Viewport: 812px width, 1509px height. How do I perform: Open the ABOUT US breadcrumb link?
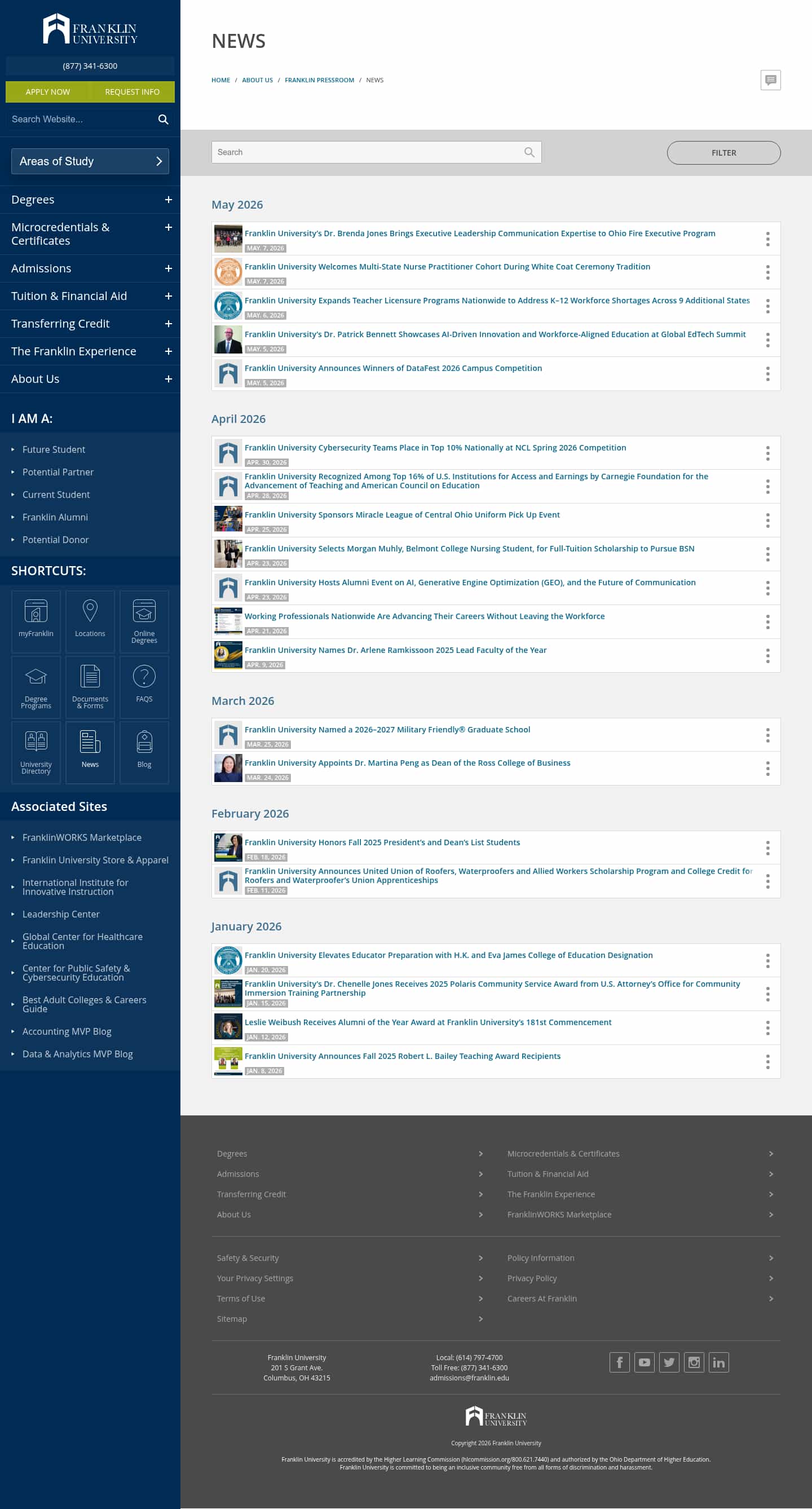(x=257, y=80)
